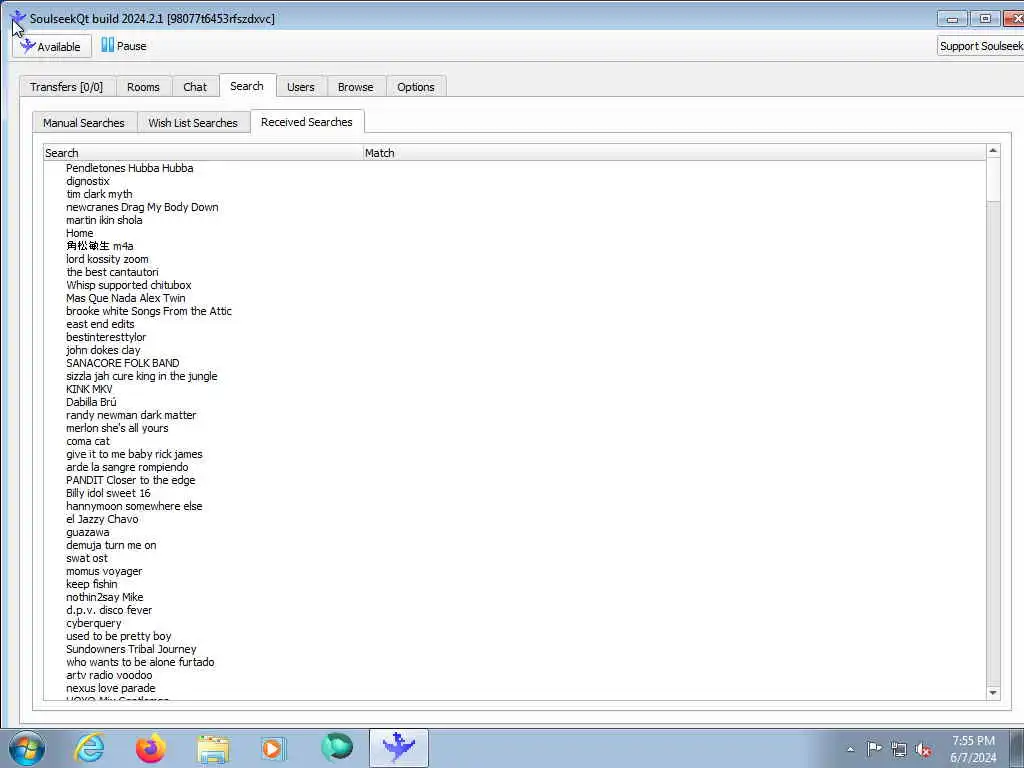Select the Search tab
The height and width of the screenshot is (768, 1024).
[x=247, y=86]
